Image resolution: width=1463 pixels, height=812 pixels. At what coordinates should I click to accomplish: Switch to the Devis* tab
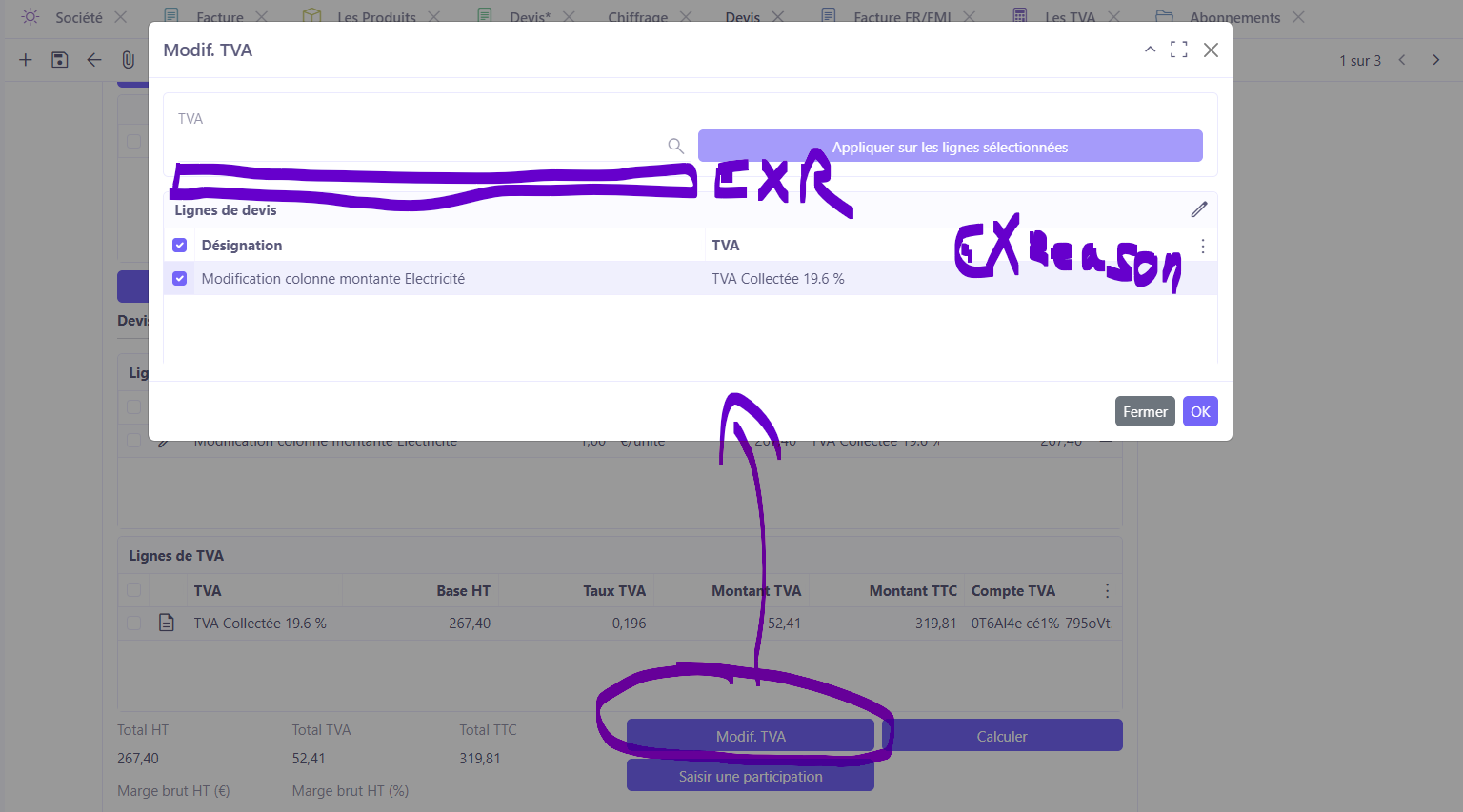pos(531,17)
